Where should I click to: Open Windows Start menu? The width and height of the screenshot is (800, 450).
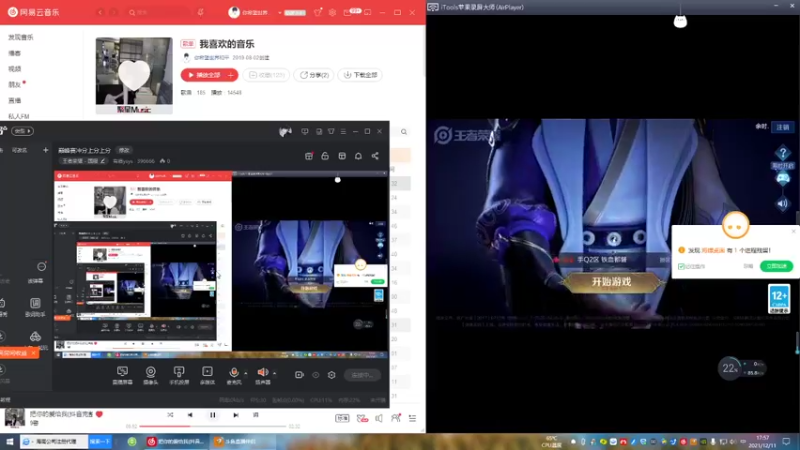[x=9, y=442]
